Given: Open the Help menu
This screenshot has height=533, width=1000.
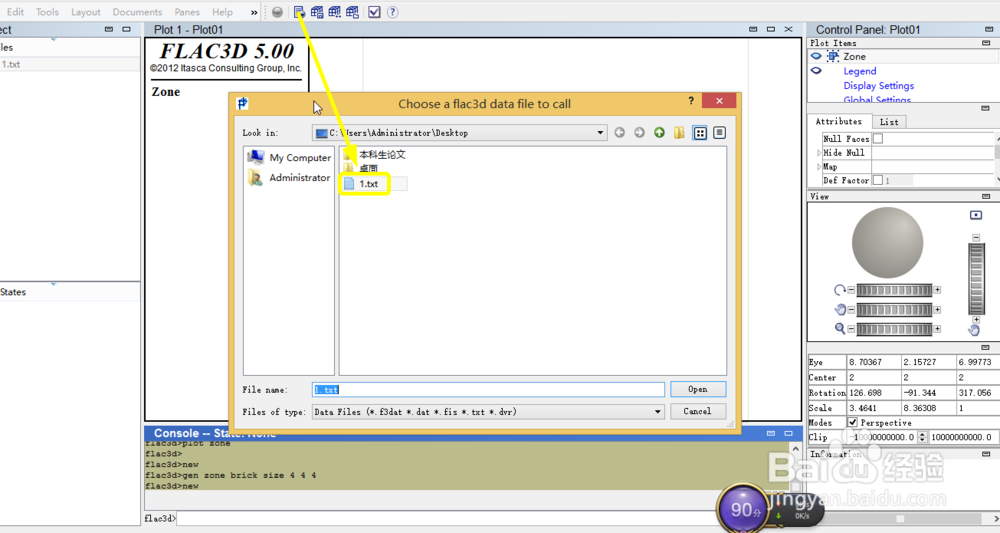Looking at the screenshot, I should pos(223,12).
